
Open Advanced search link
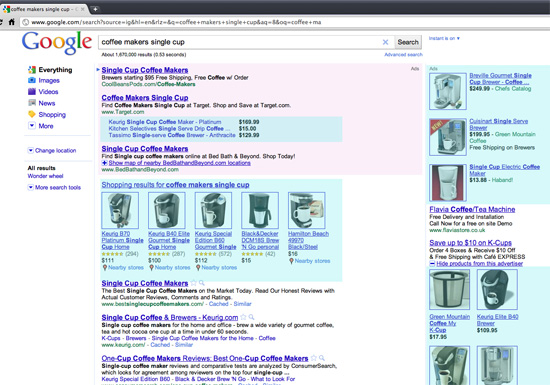403,55
